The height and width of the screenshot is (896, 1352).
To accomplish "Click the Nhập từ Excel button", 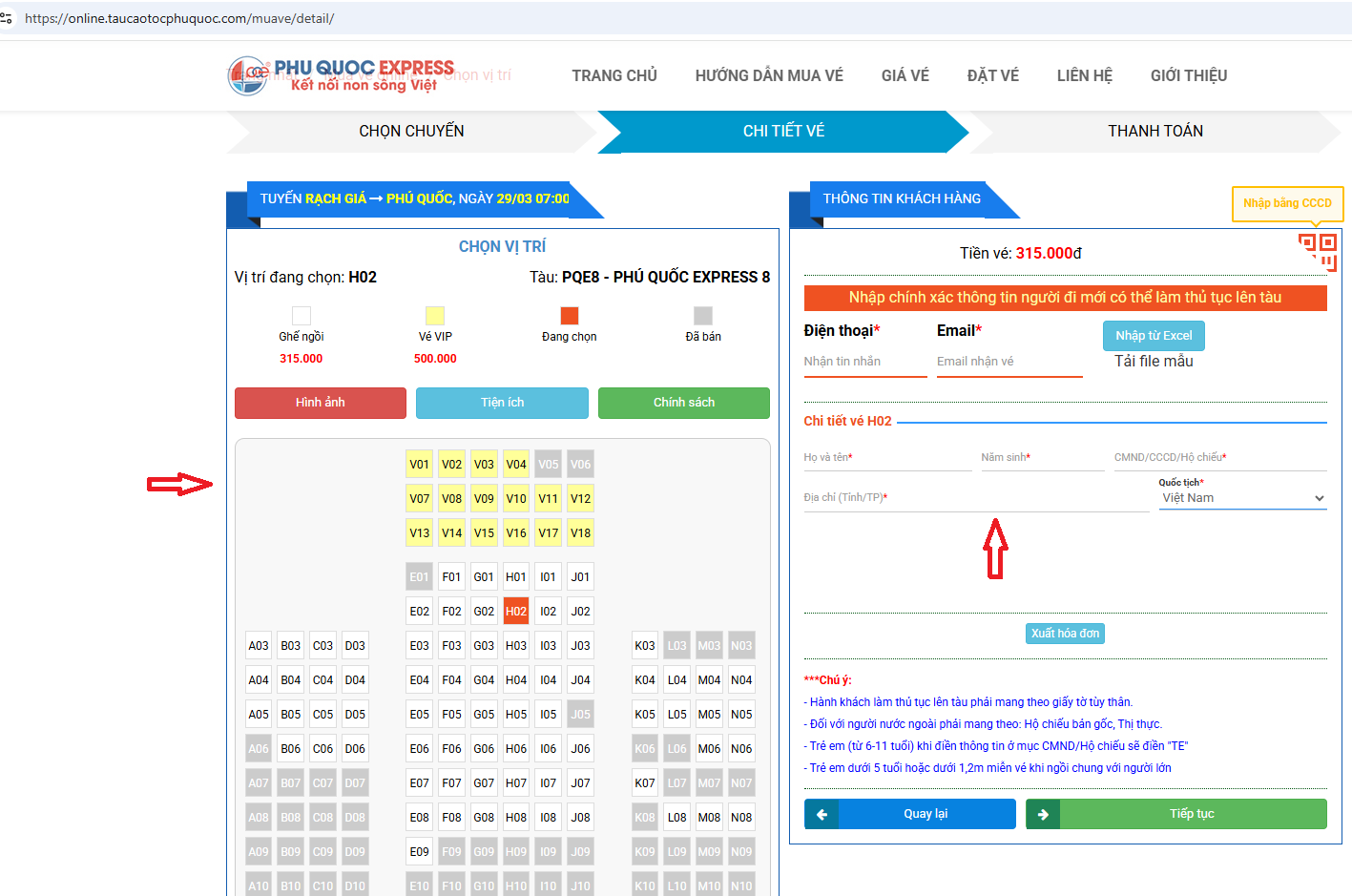I will [x=1154, y=336].
